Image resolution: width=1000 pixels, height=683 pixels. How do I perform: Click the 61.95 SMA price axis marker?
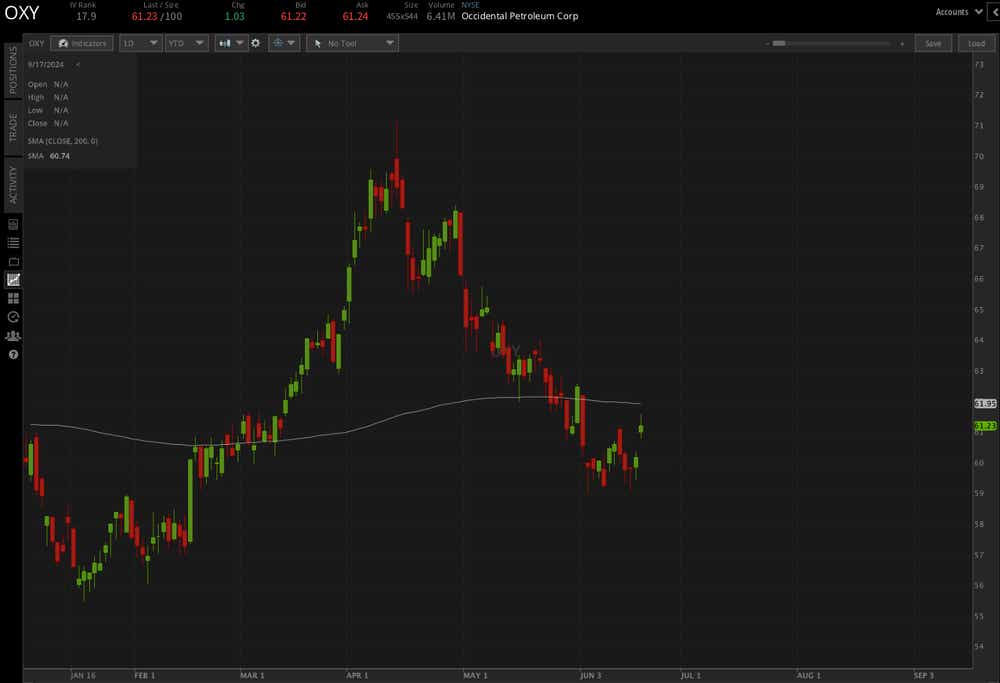click(985, 404)
